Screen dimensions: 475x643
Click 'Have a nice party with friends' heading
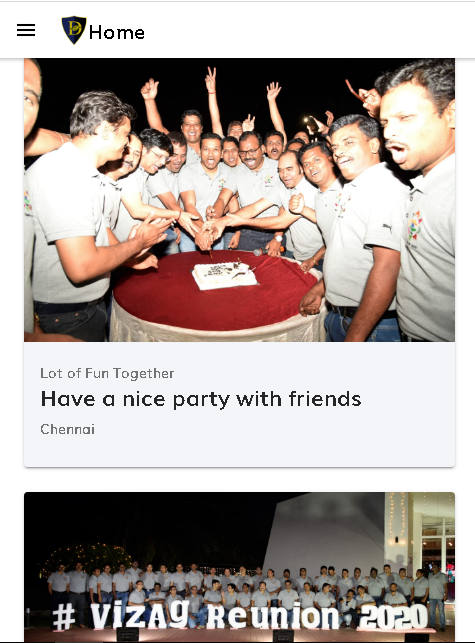[x=201, y=399]
